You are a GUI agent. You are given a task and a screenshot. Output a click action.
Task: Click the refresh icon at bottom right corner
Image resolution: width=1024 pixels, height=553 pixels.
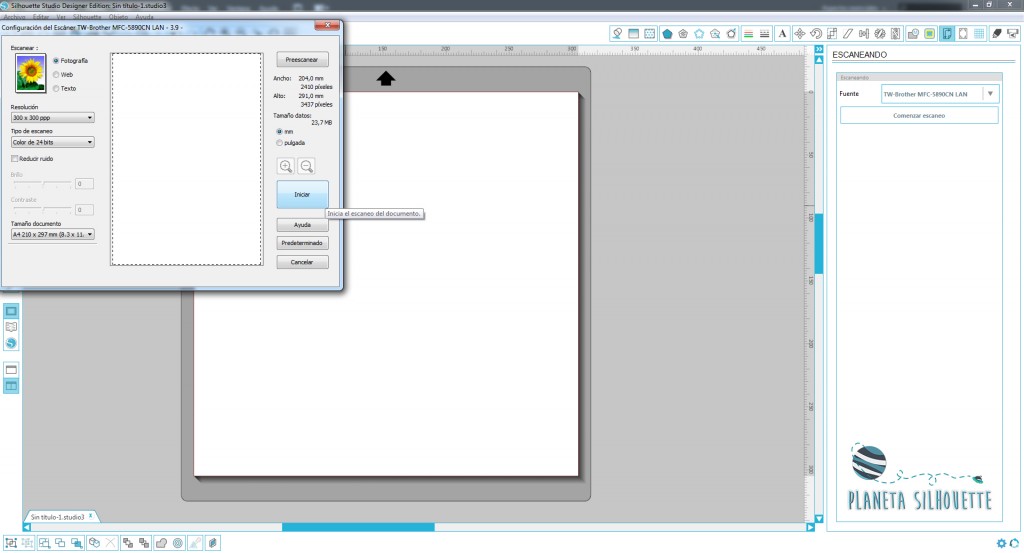coord(1015,543)
